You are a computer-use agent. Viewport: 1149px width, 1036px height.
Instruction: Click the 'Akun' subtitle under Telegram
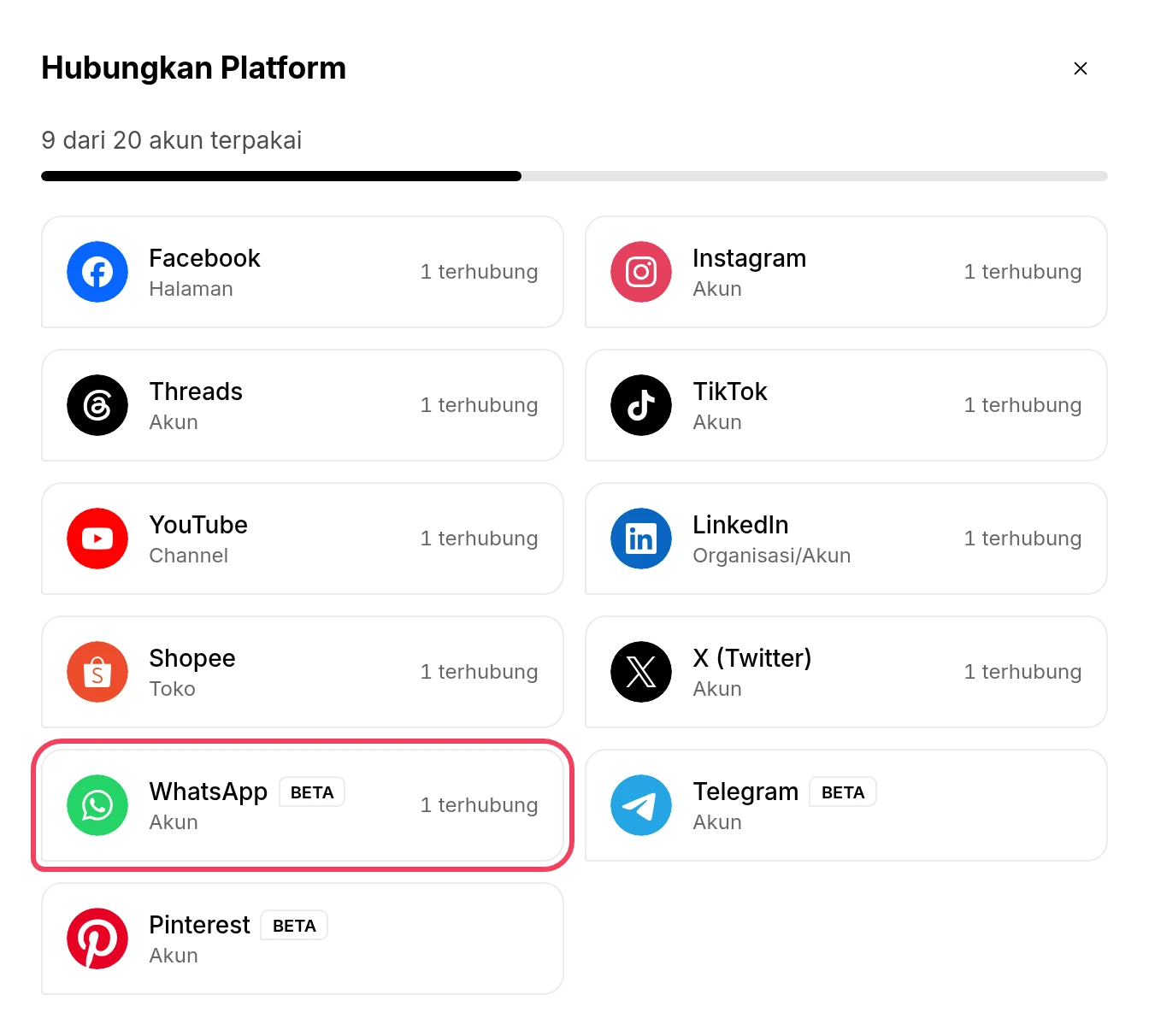[x=717, y=822]
